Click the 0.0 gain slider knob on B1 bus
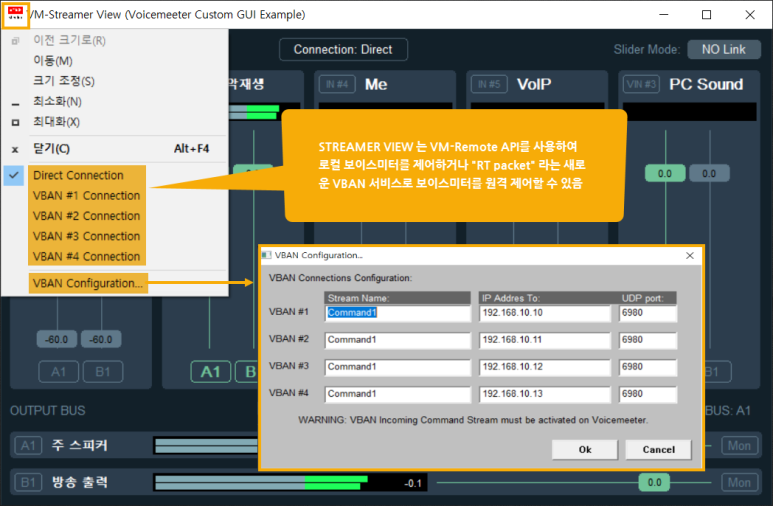Image resolution: width=773 pixels, height=506 pixels. [654, 483]
